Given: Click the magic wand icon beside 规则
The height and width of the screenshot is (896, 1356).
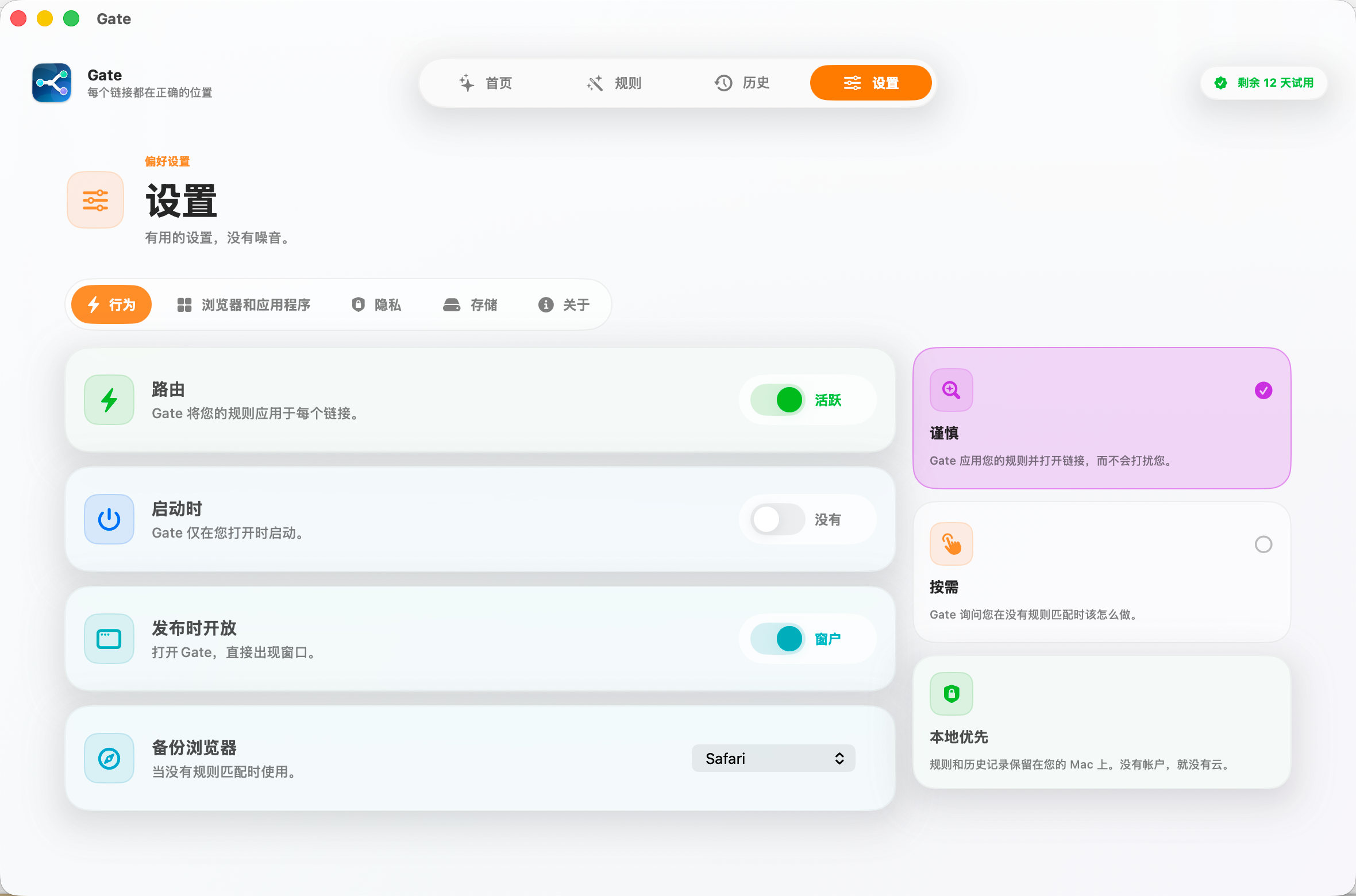Looking at the screenshot, I should click(595, 83).
